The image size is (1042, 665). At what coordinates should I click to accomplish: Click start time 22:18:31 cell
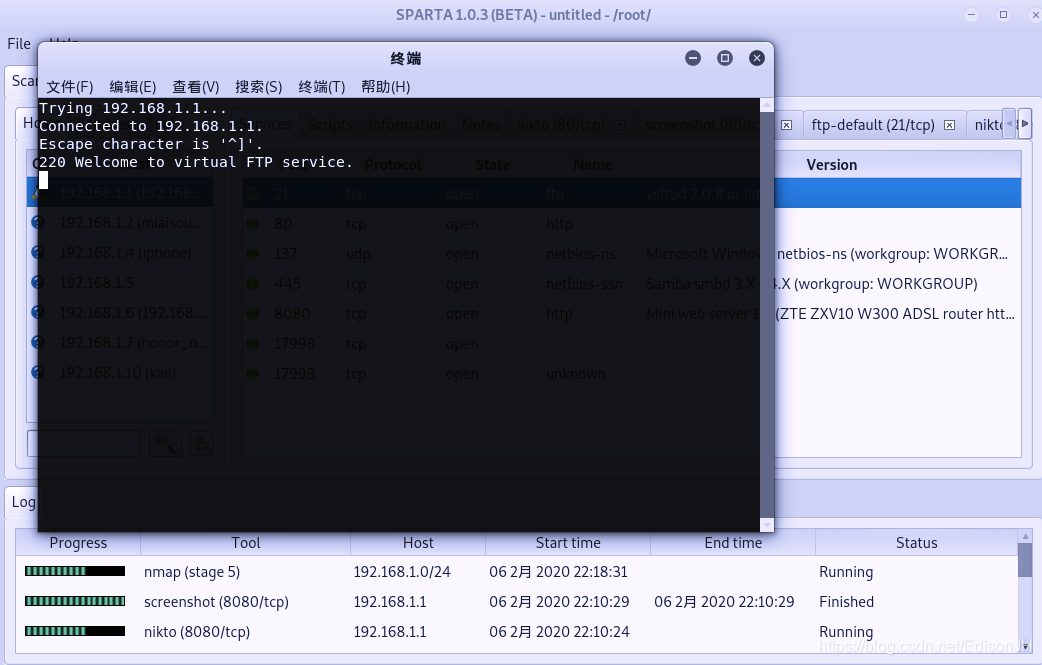pos(558,572)
